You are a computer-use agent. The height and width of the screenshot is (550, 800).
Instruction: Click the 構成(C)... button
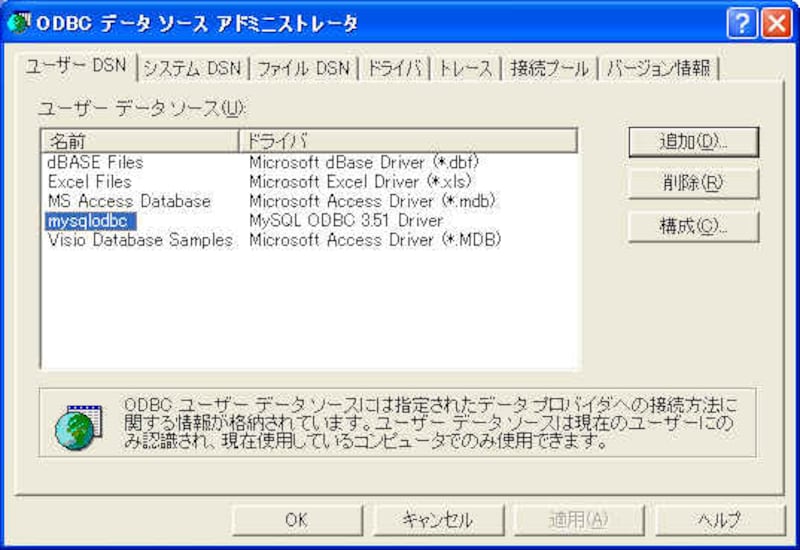click(693, 226)
